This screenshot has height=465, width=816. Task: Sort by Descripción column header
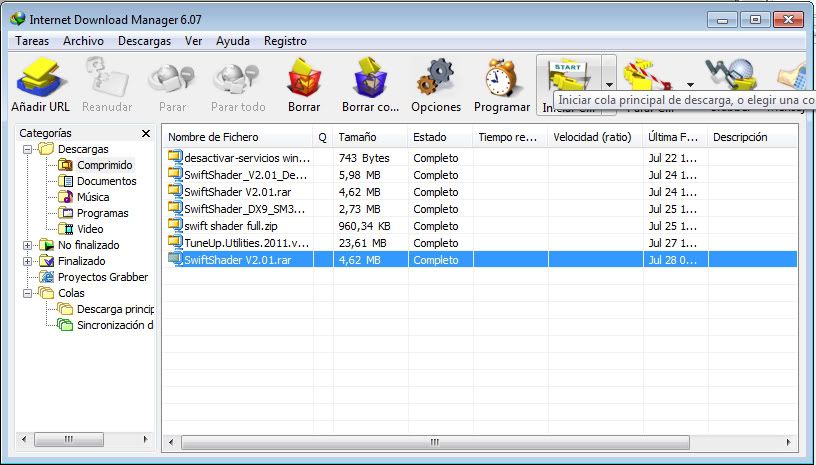coord(753,137)
